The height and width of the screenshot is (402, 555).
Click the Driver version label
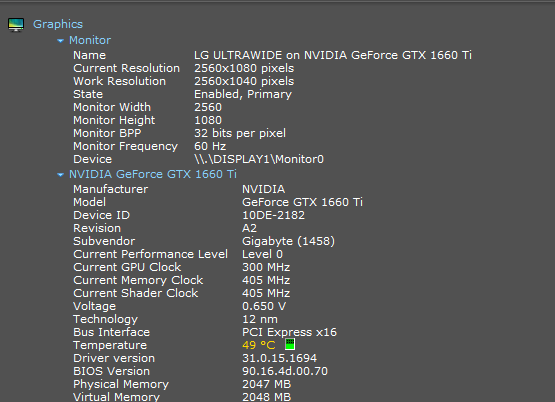[x=114, y=358]
